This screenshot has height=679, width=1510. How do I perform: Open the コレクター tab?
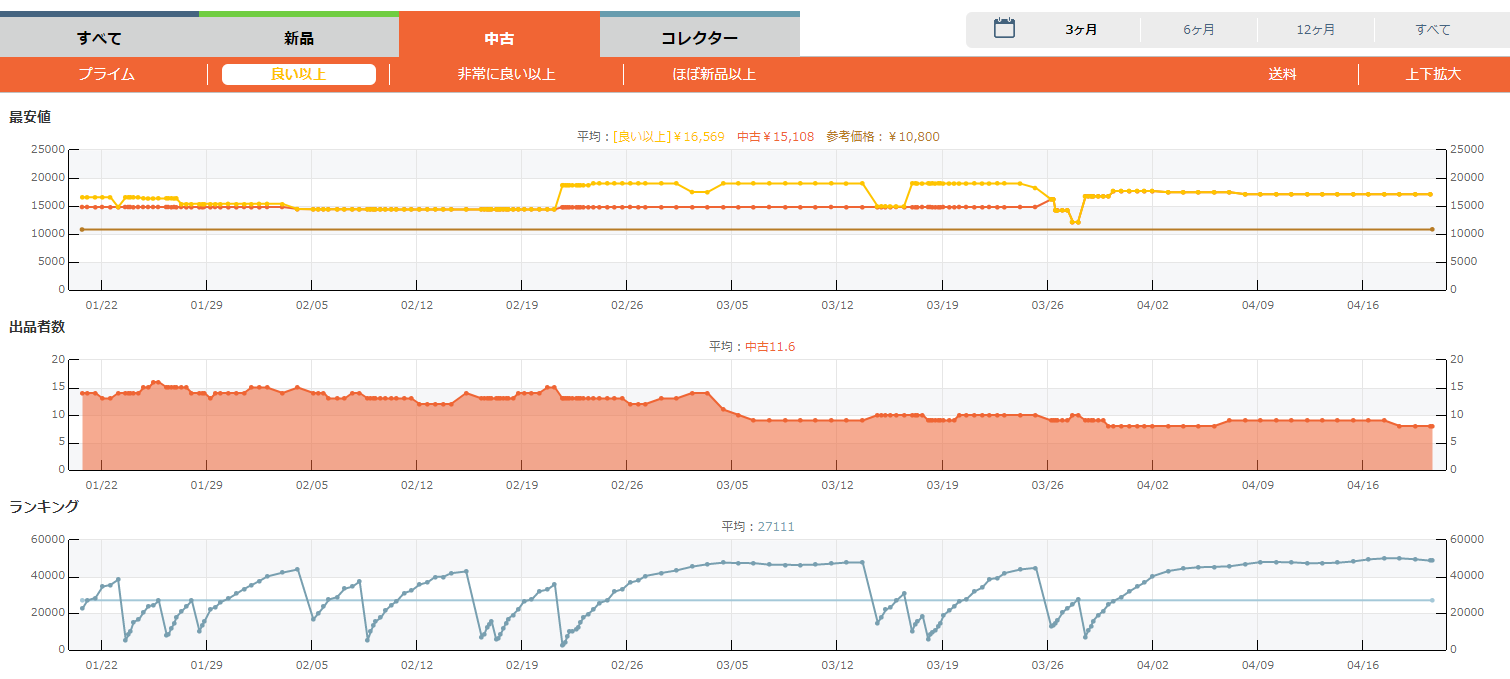pos(699,38)
